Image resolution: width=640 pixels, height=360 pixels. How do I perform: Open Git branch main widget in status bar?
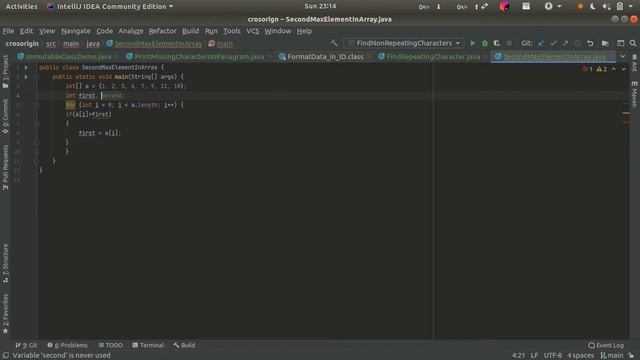[611, 356]
